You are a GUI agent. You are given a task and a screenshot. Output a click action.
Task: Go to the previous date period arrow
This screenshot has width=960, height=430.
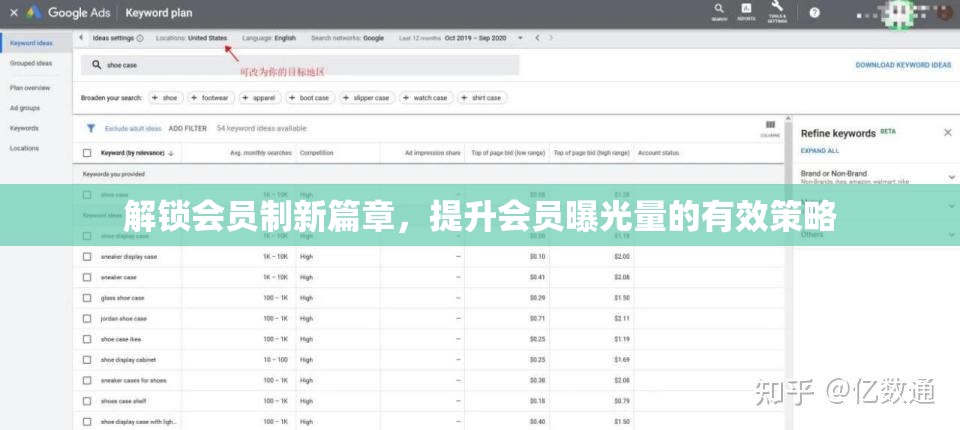(x=537, y=38)
